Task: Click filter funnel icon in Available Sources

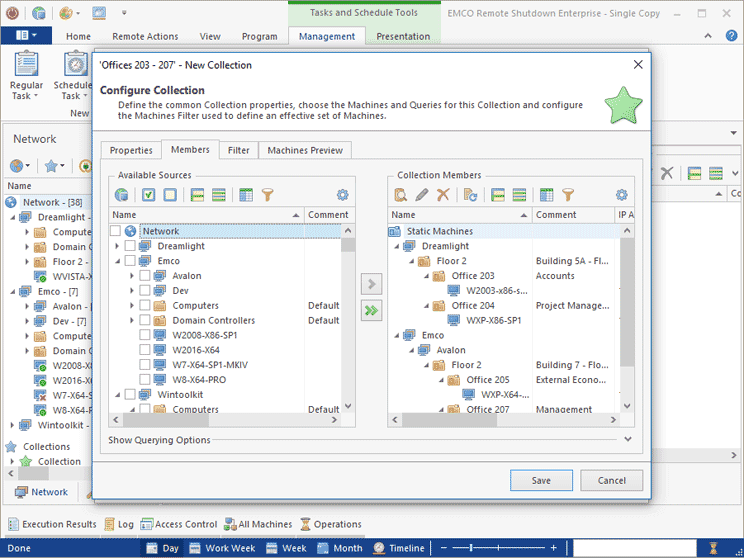Action: pos(268,195)
